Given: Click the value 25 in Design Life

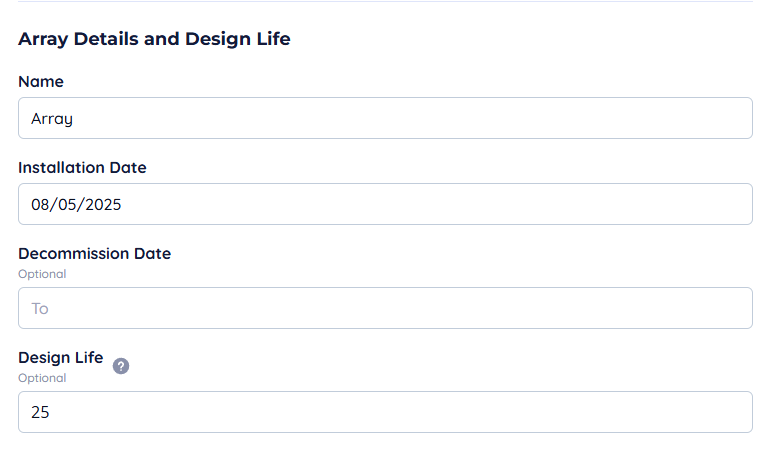Looking at the screenshot, I should click(40, 412).
